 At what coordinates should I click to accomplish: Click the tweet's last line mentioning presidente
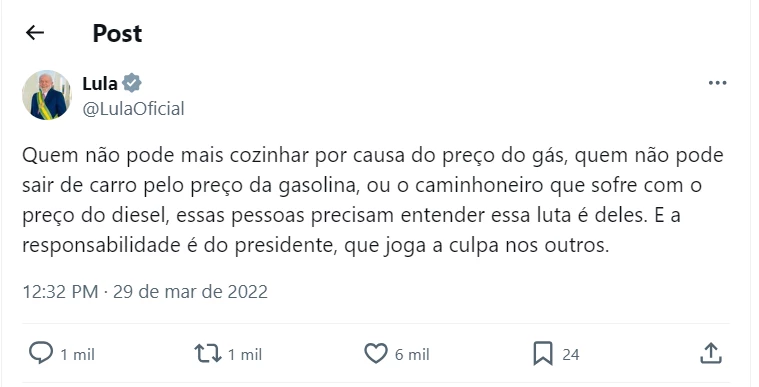[315, 246]
